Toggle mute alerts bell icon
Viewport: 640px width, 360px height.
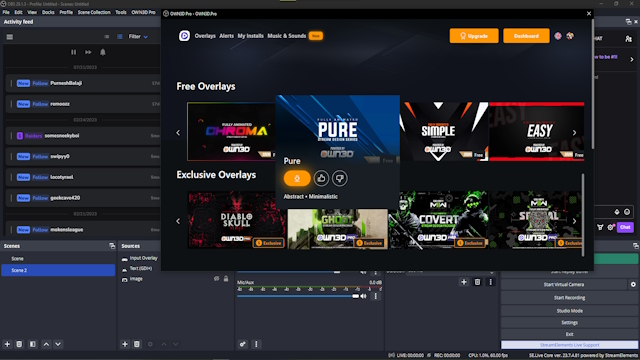(103, 52)
